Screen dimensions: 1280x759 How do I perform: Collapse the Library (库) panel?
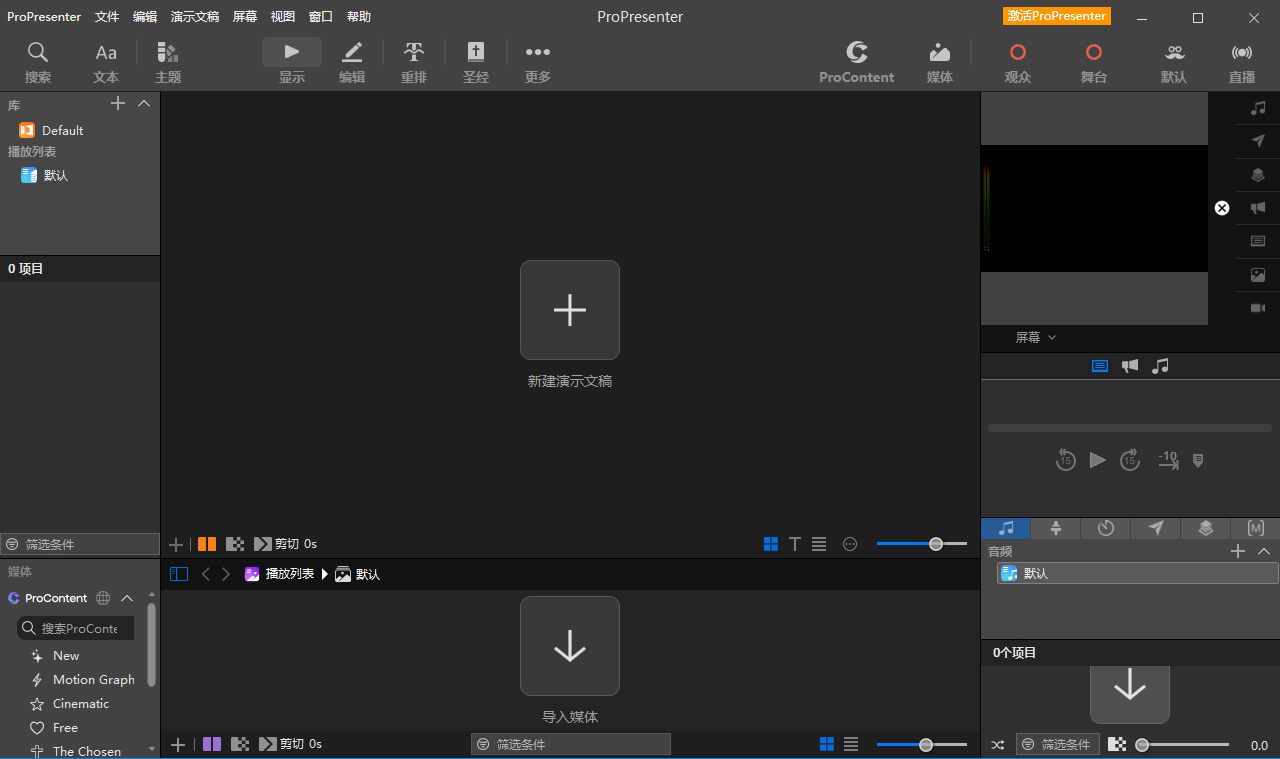pos(144,104)
